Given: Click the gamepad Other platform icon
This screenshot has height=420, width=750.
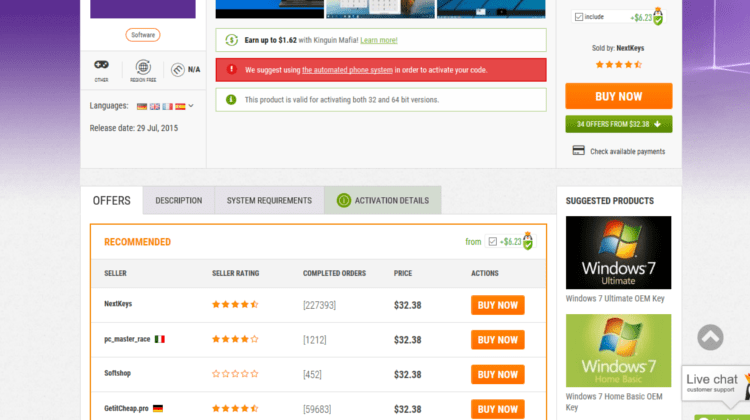Looking at the screenshot, I should point(101,65).
